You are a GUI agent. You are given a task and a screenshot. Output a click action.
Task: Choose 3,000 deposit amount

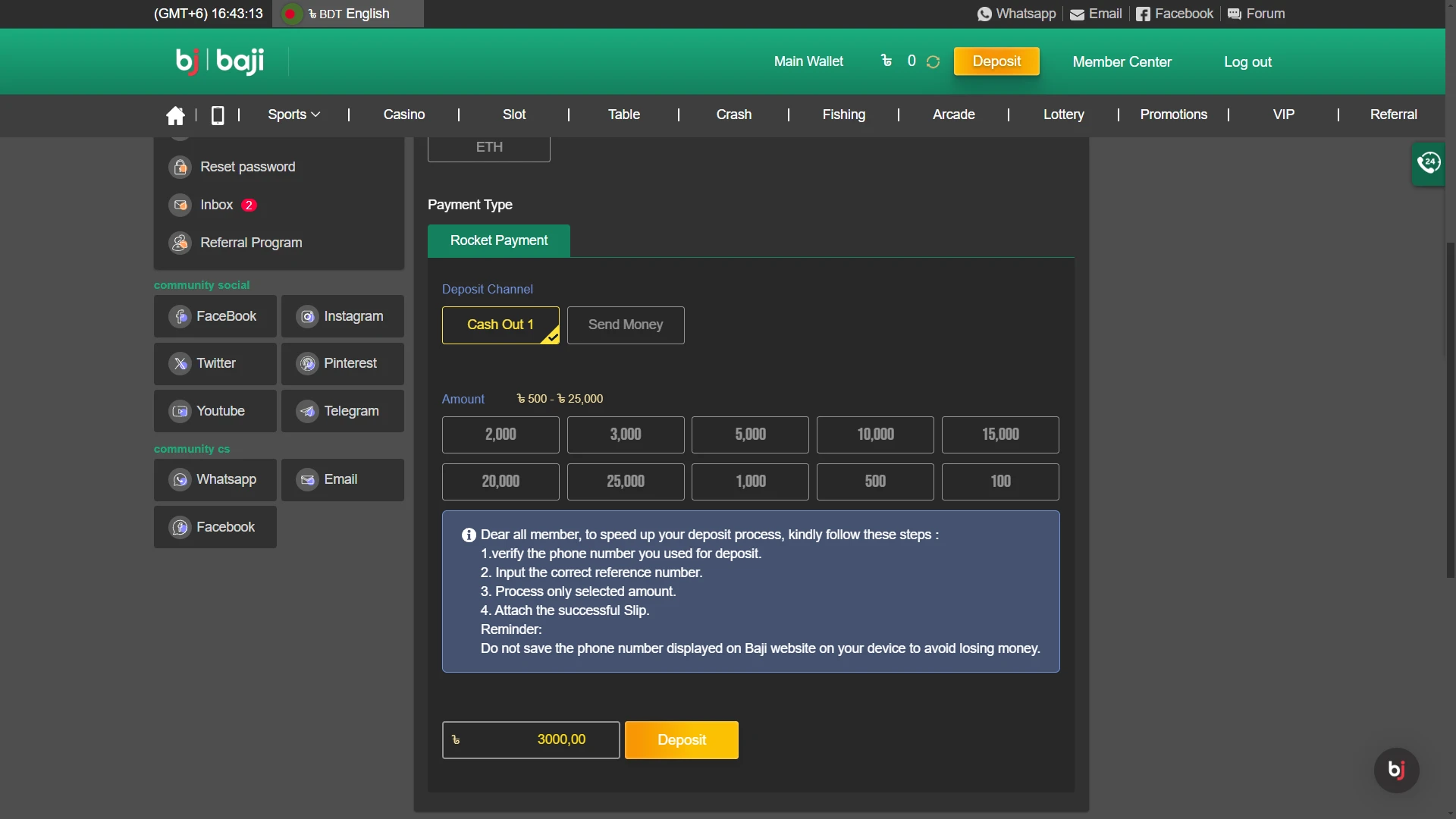[x=626, y=435]
